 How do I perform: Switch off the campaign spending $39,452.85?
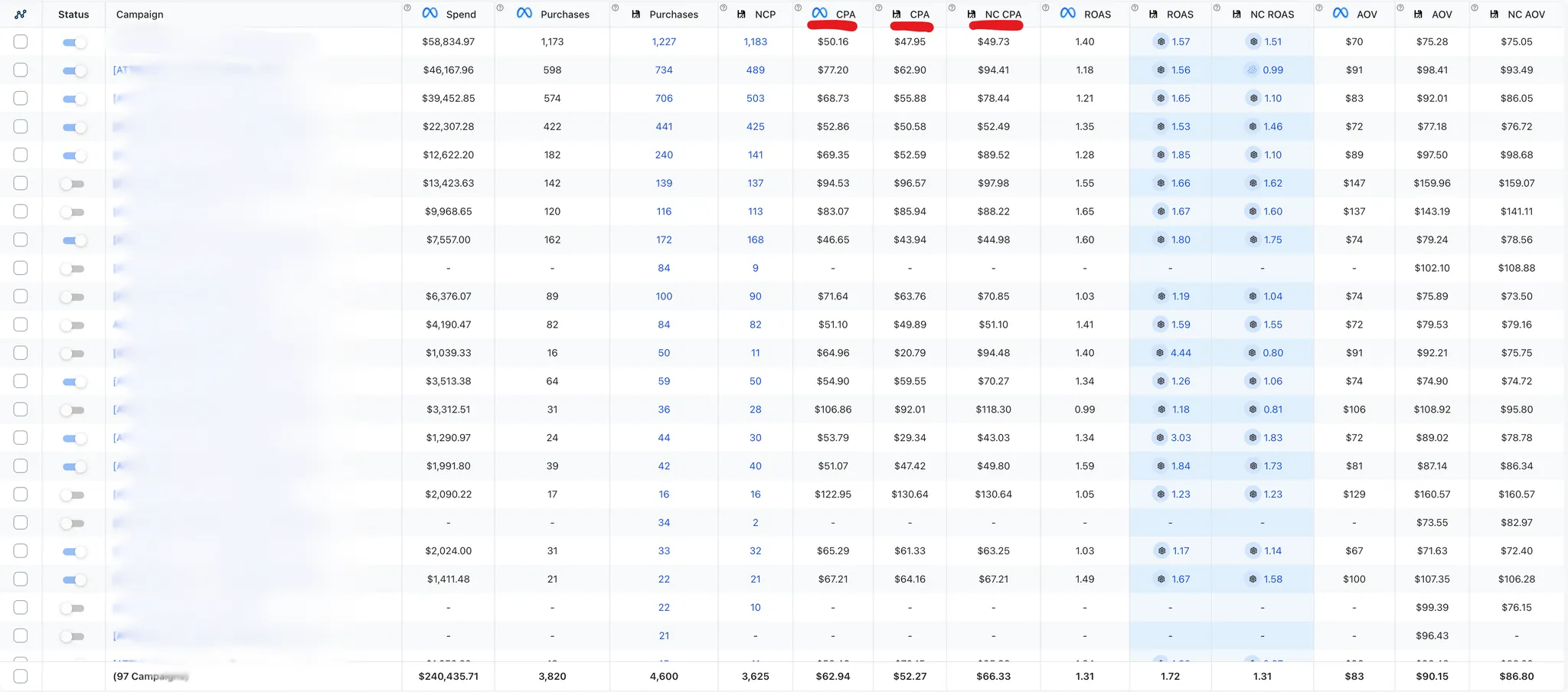(x=74, y=99)
